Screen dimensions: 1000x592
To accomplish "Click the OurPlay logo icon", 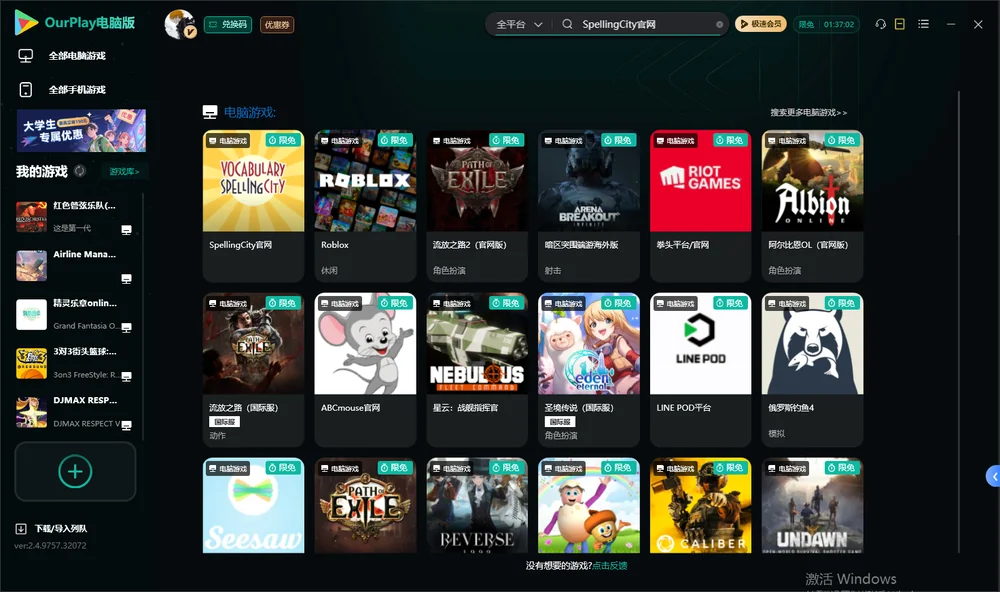I will (26, 22).
